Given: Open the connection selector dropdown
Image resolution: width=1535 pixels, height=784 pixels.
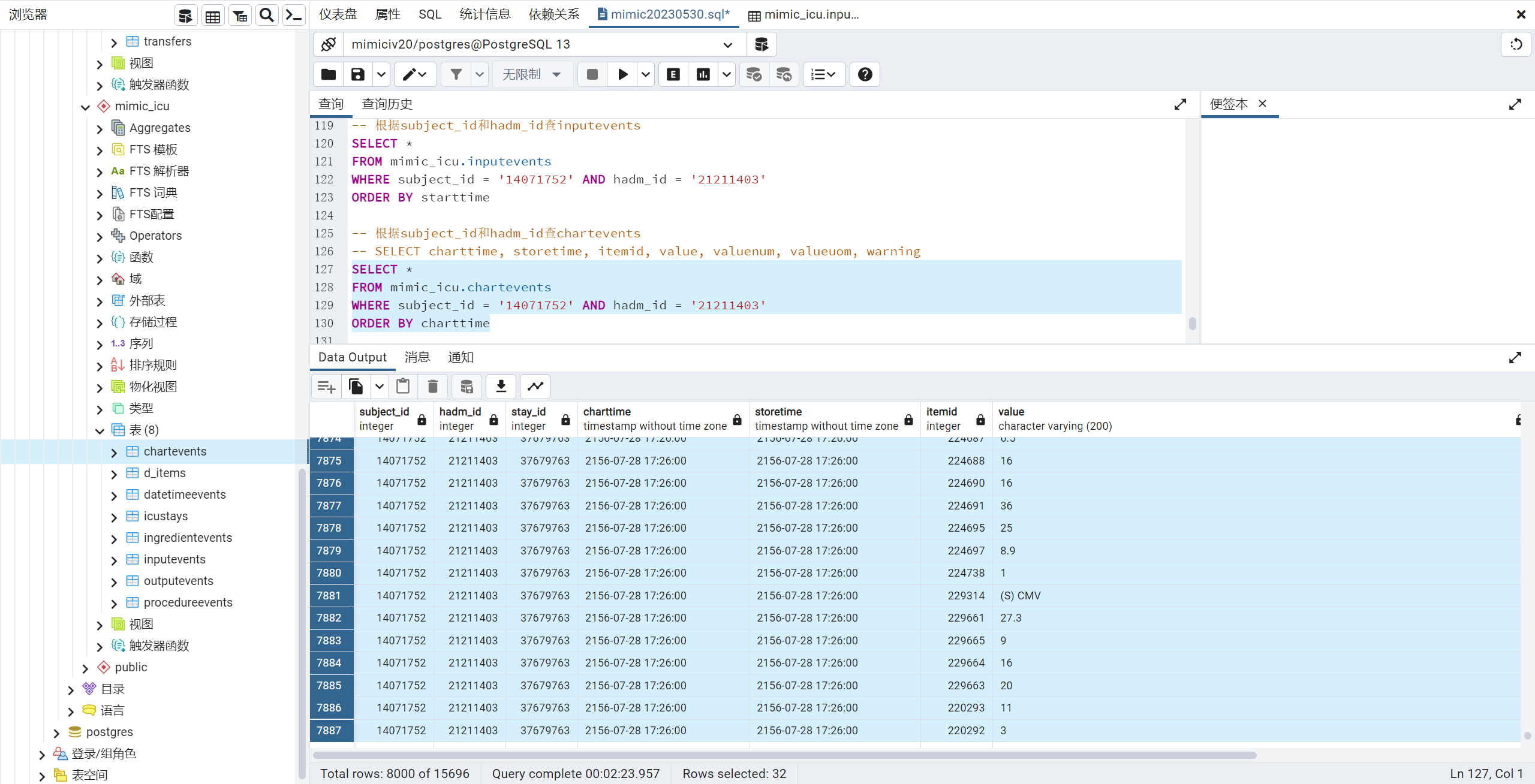Looking at the screenshot, I should coord(727,44).
